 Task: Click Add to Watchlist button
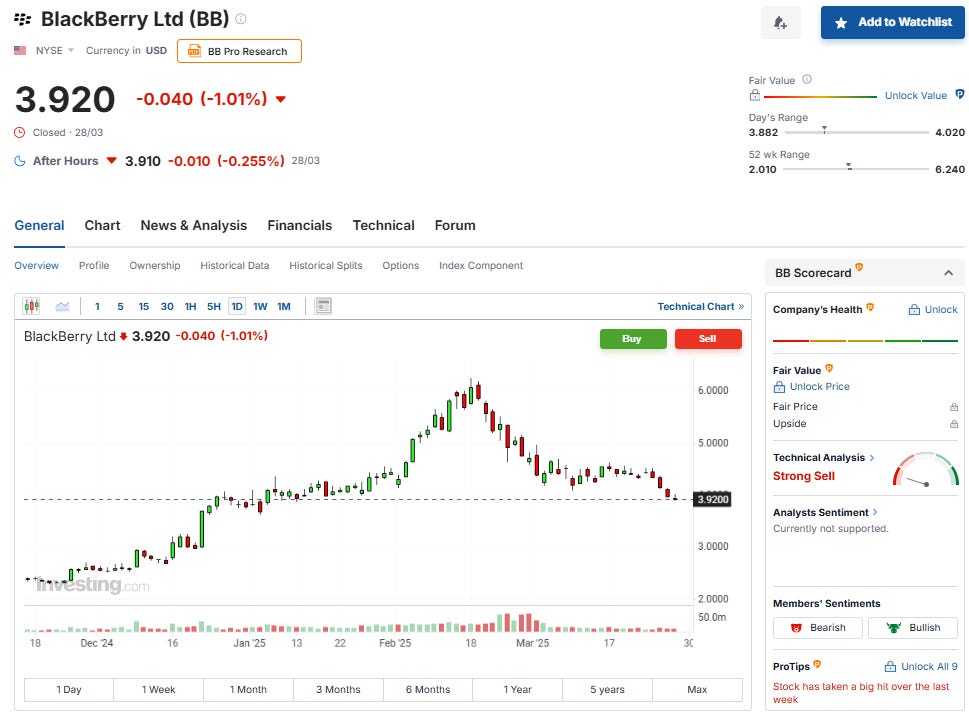click(x=892, y=22)
